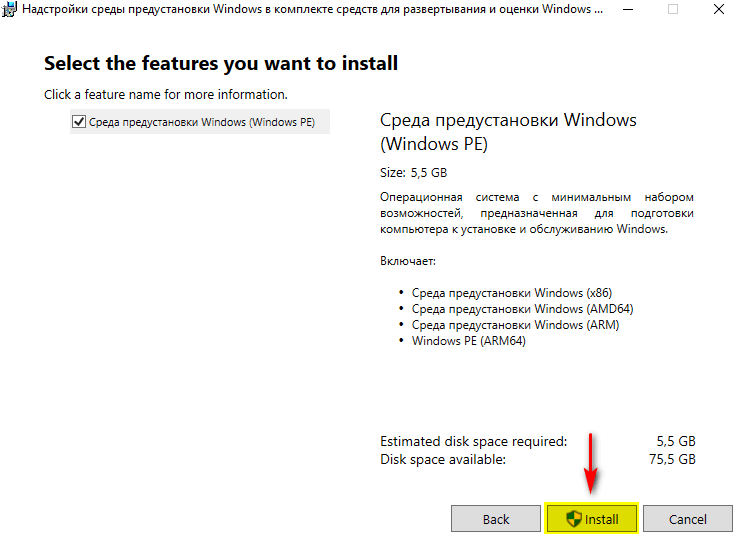Go back with the Back button
This screenshot has height=541, width=740.
point(496,519)
